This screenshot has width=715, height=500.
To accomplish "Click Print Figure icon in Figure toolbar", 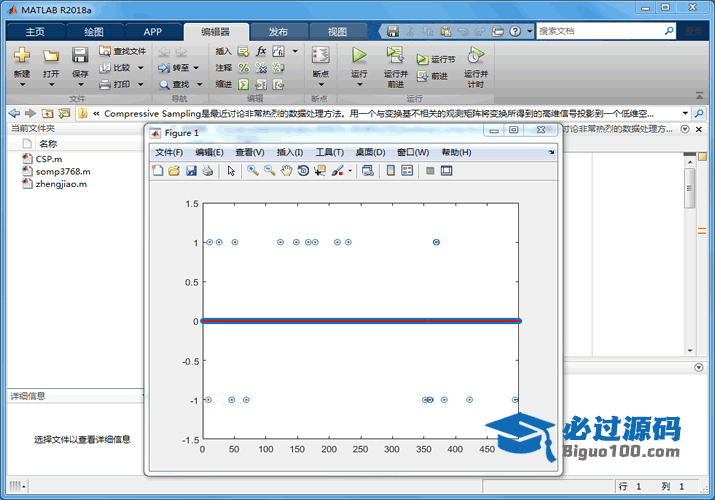I will [x=208, y=170].
